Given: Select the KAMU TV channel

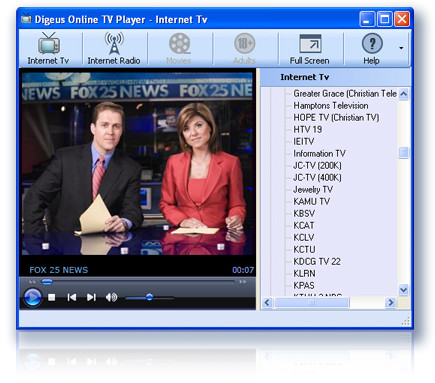Looking at the screenshot, I should tap(311, 202).
